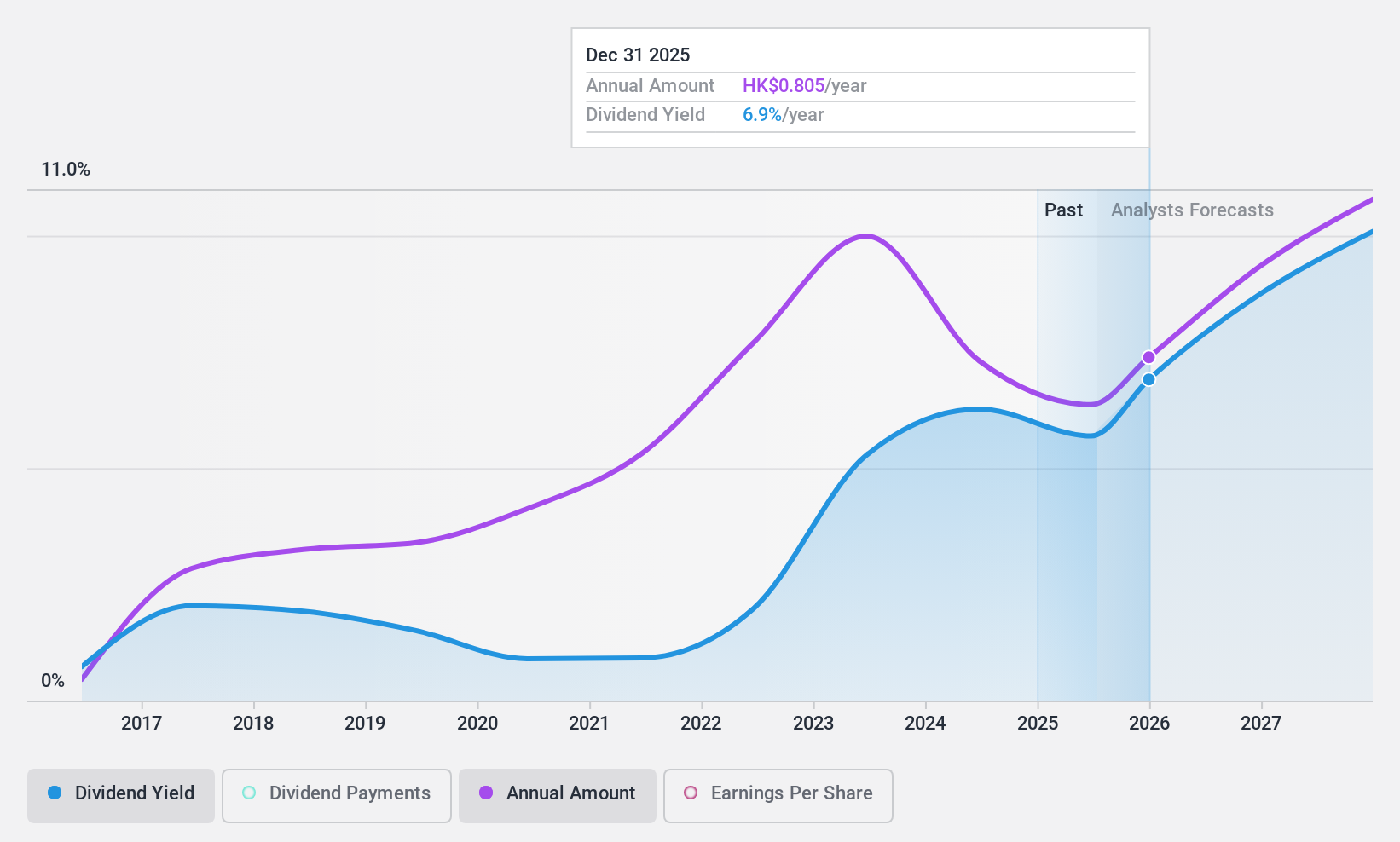The image size is (1400, 842).
Task: Click the 2024 x-axis label
Action: click(x=925, y=724)
